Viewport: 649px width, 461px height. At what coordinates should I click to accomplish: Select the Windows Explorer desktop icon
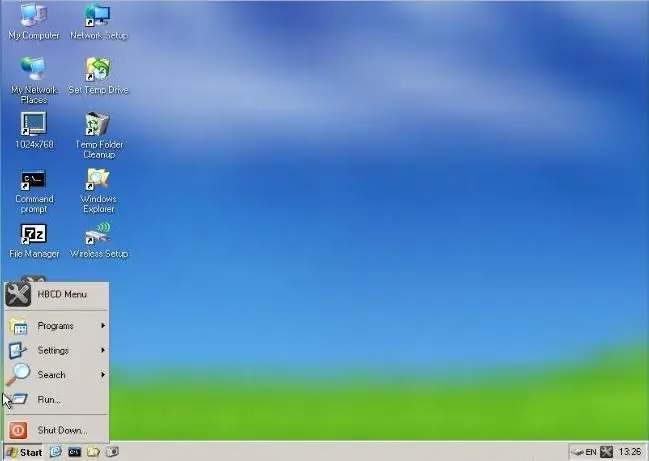click(x=99, y=191)
